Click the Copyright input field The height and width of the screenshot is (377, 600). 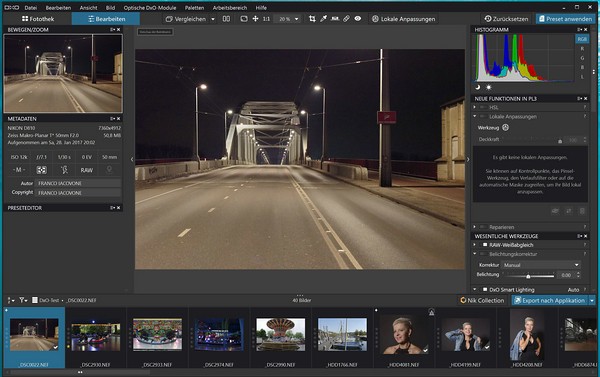(x=78, y=193)
